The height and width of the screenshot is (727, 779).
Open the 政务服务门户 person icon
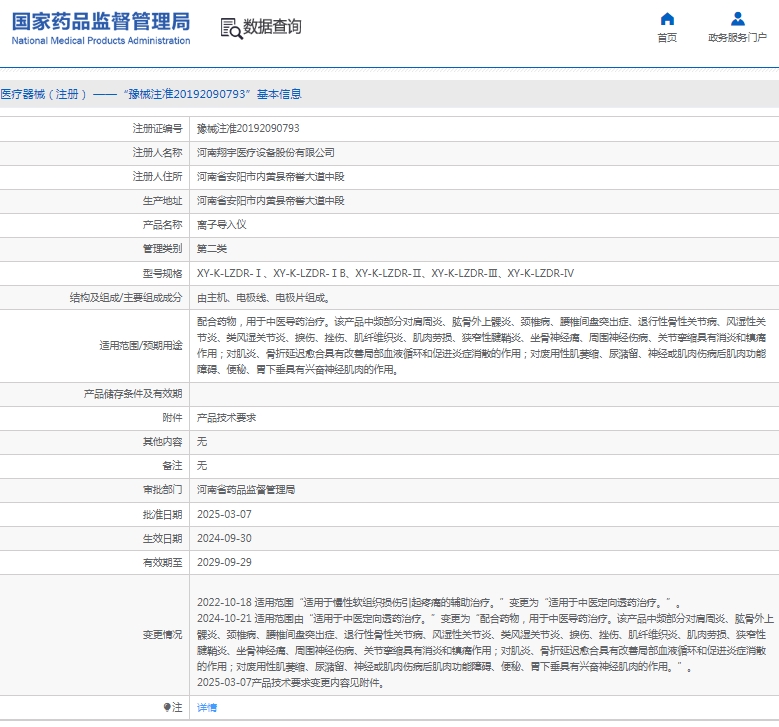point(738,19)
